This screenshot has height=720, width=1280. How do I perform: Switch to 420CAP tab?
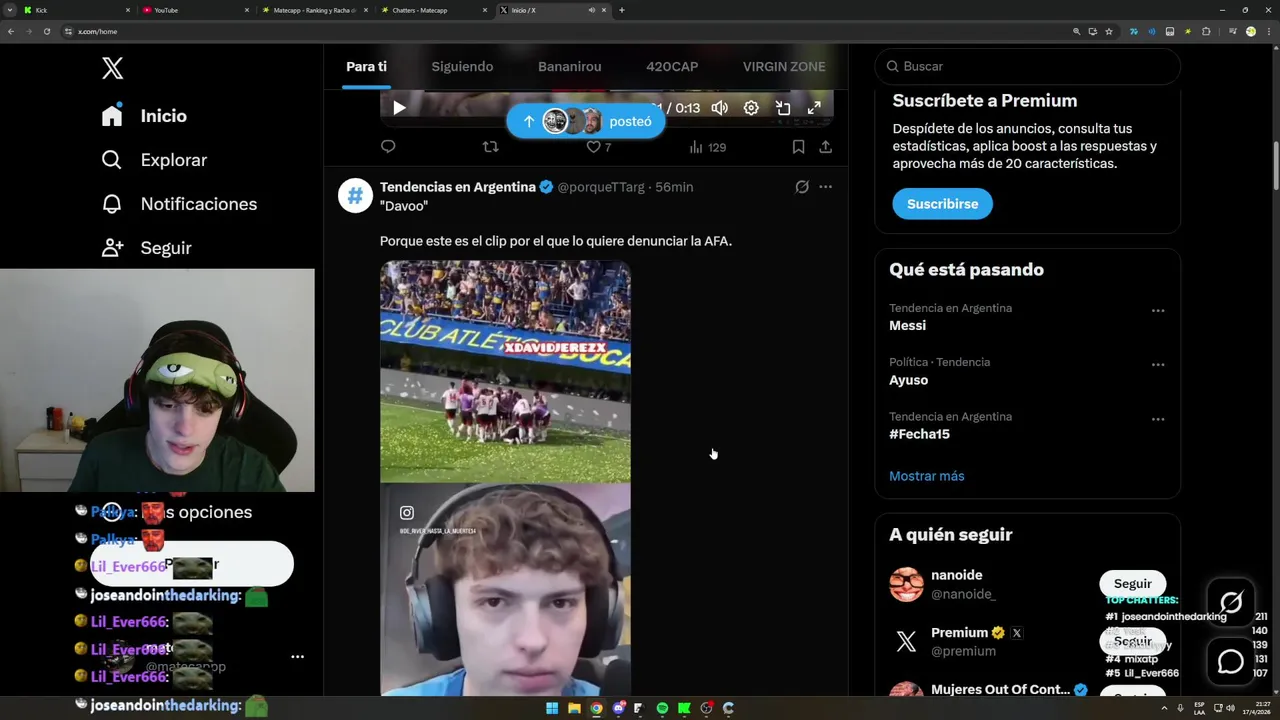click(672, 66)
